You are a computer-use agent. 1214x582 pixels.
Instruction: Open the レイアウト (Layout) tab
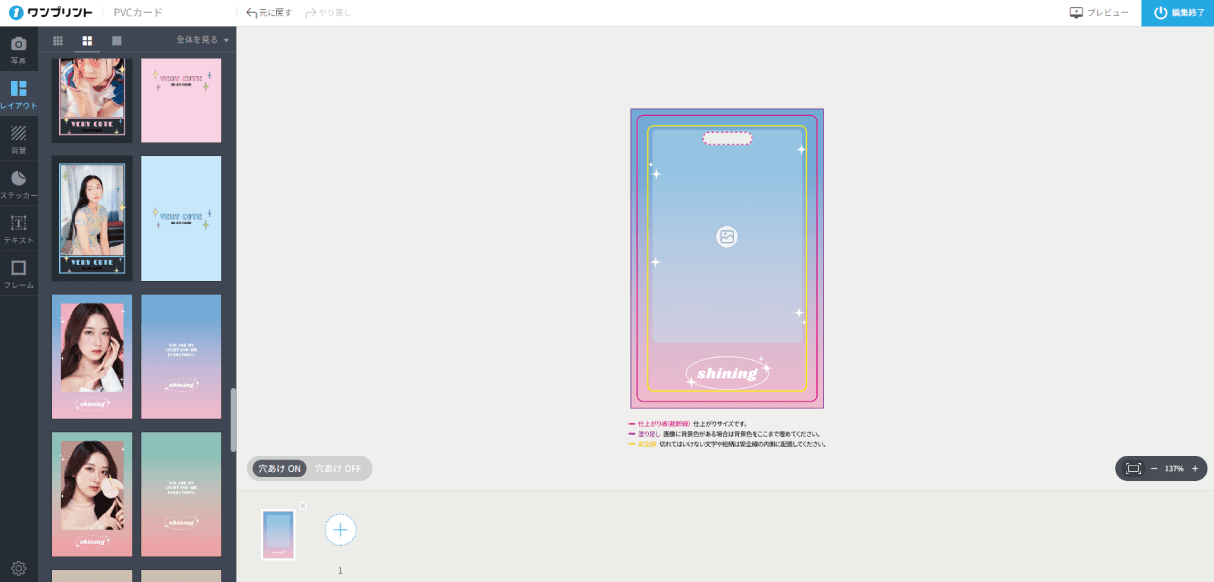coord(18,94)
